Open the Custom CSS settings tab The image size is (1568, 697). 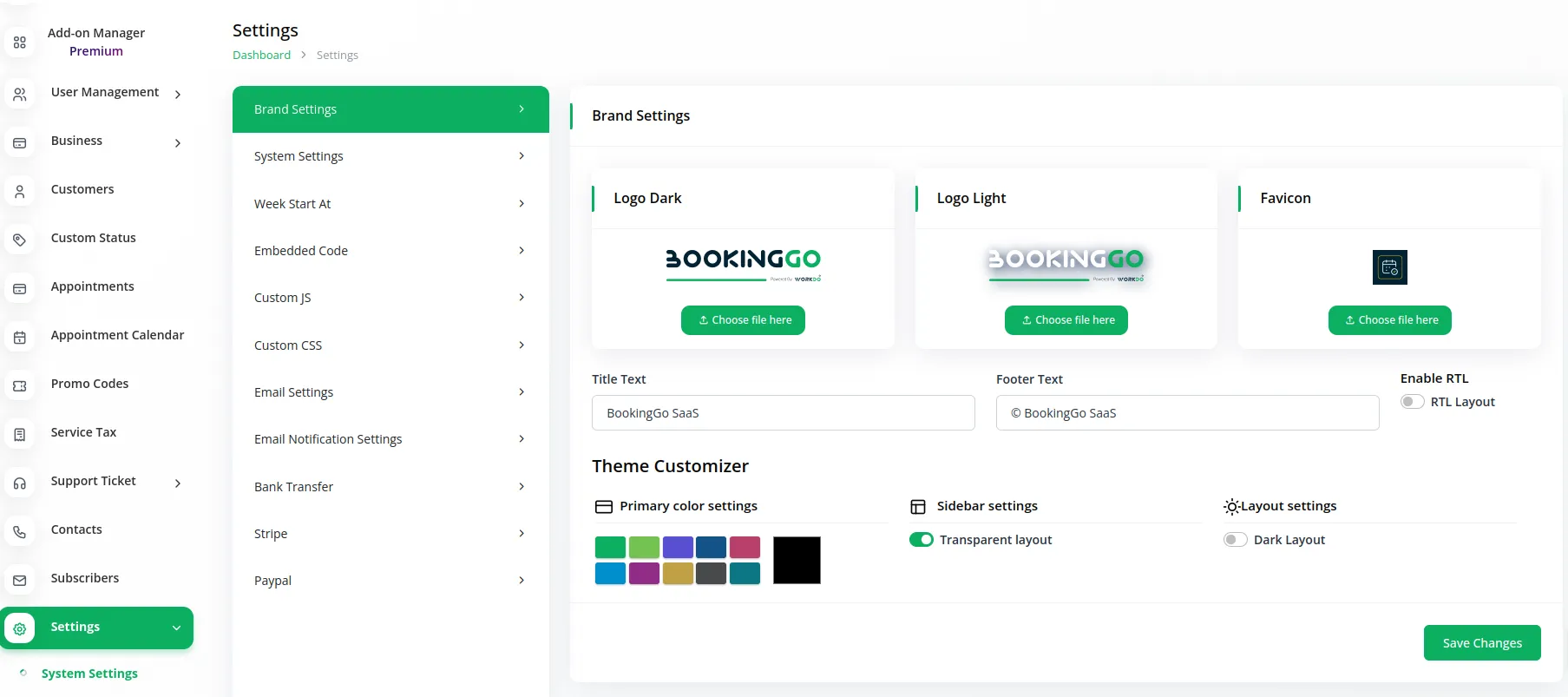(x=390, y=345)
